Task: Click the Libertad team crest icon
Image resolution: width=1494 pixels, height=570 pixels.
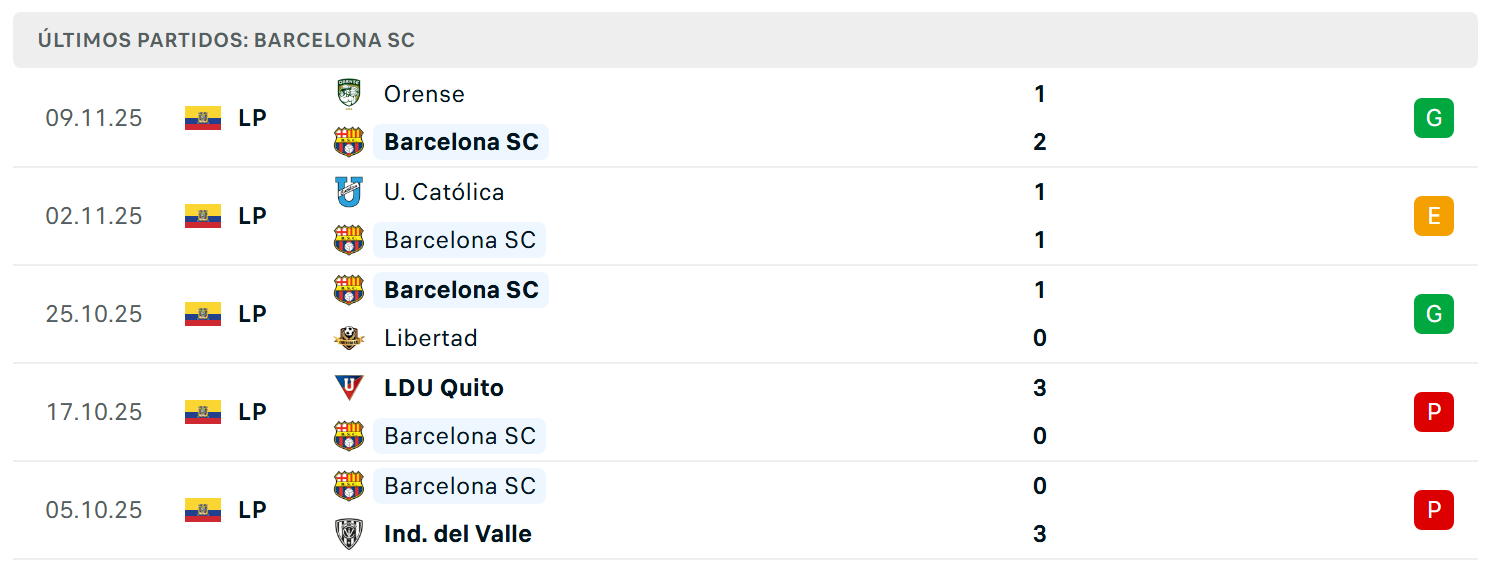Action: [348, 338]
